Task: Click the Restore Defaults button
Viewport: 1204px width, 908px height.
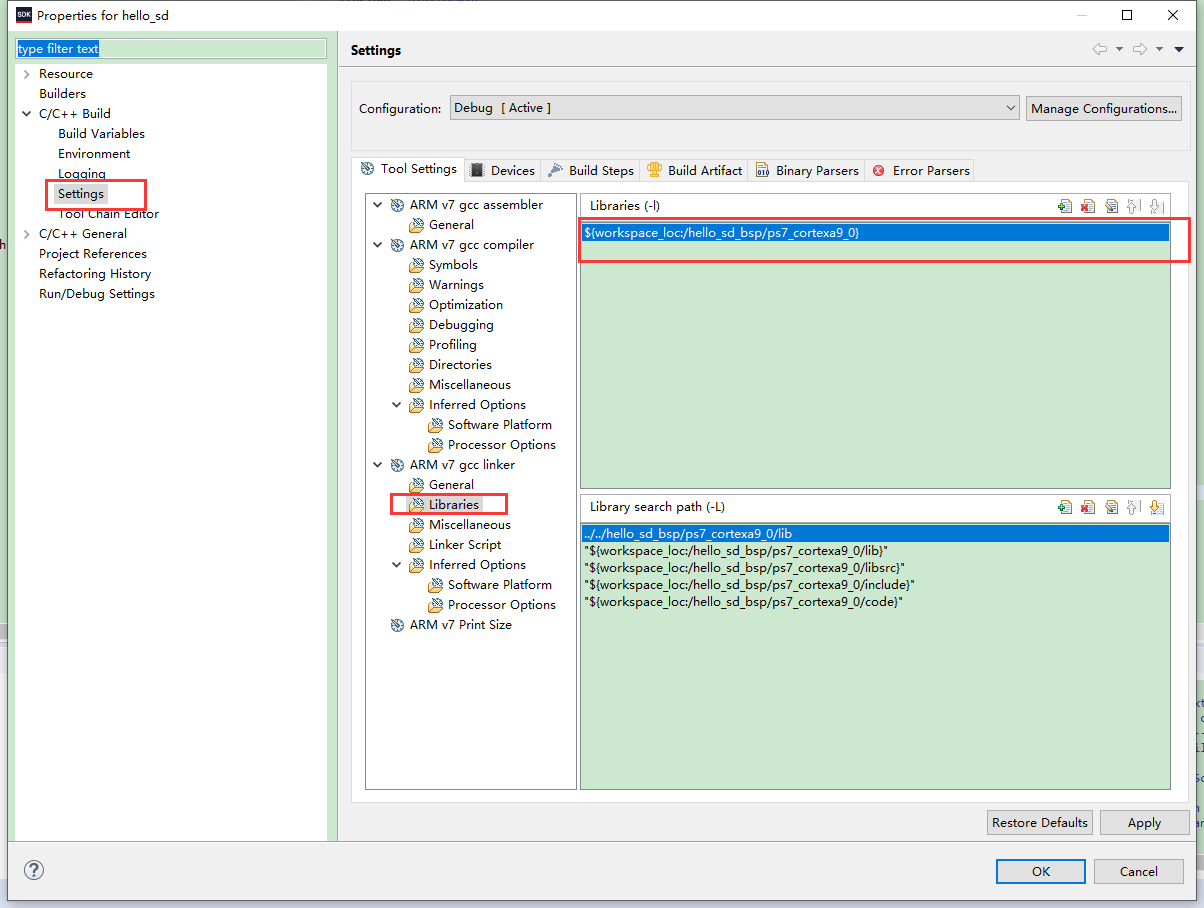Action: (x=1039, y=822)
